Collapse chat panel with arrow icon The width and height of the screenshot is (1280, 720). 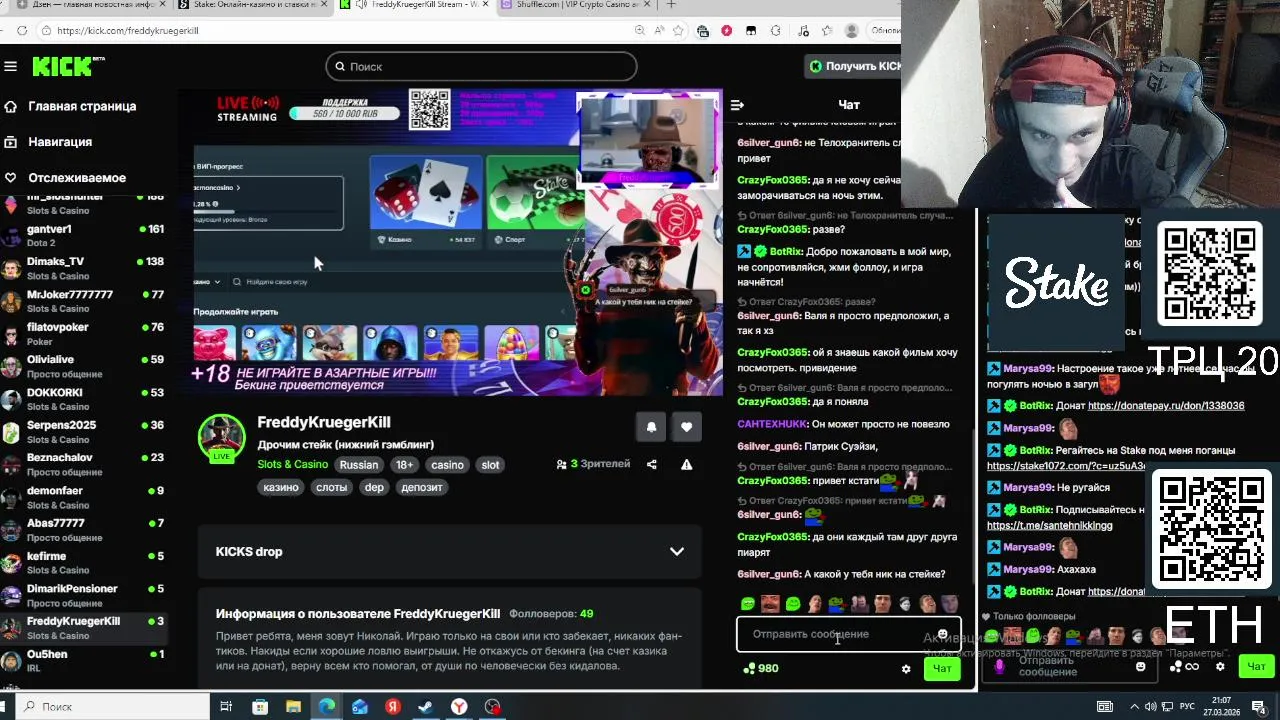tap(737, 105)
